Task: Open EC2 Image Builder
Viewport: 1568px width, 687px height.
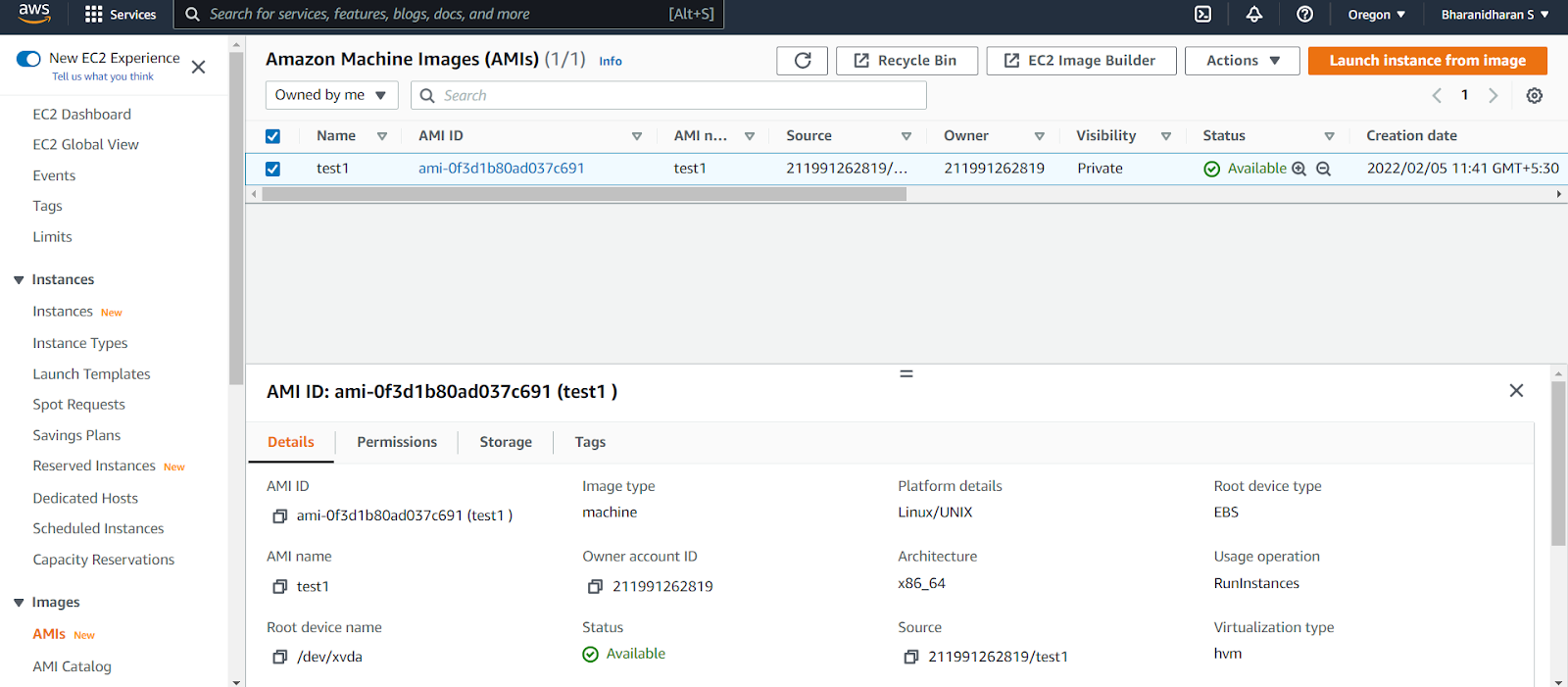Action: 1080,61
